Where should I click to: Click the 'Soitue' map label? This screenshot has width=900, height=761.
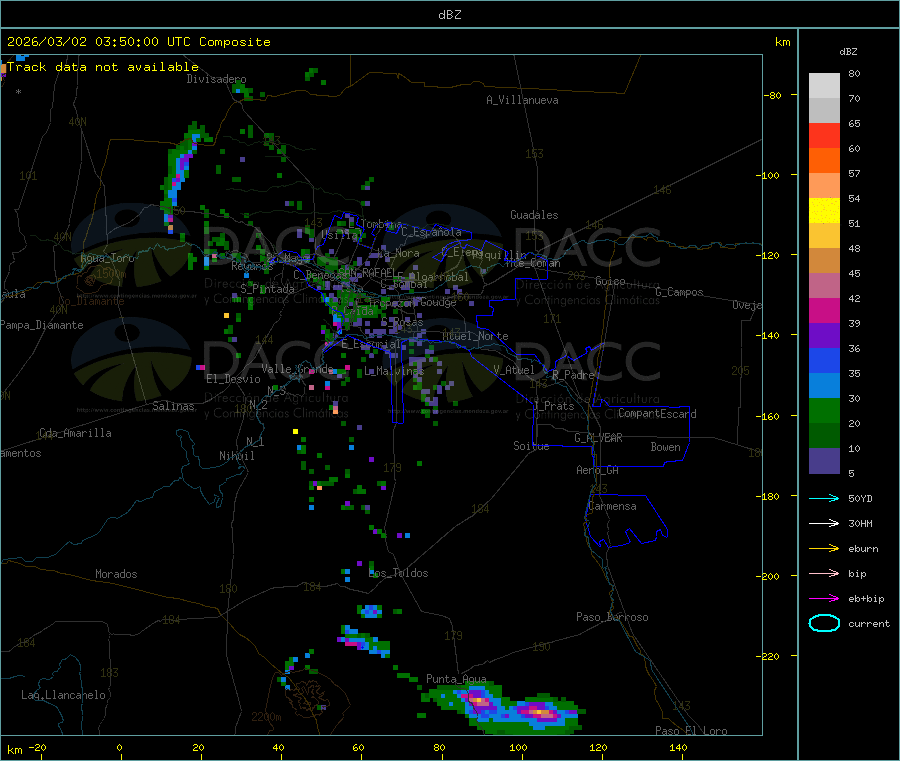531,446
